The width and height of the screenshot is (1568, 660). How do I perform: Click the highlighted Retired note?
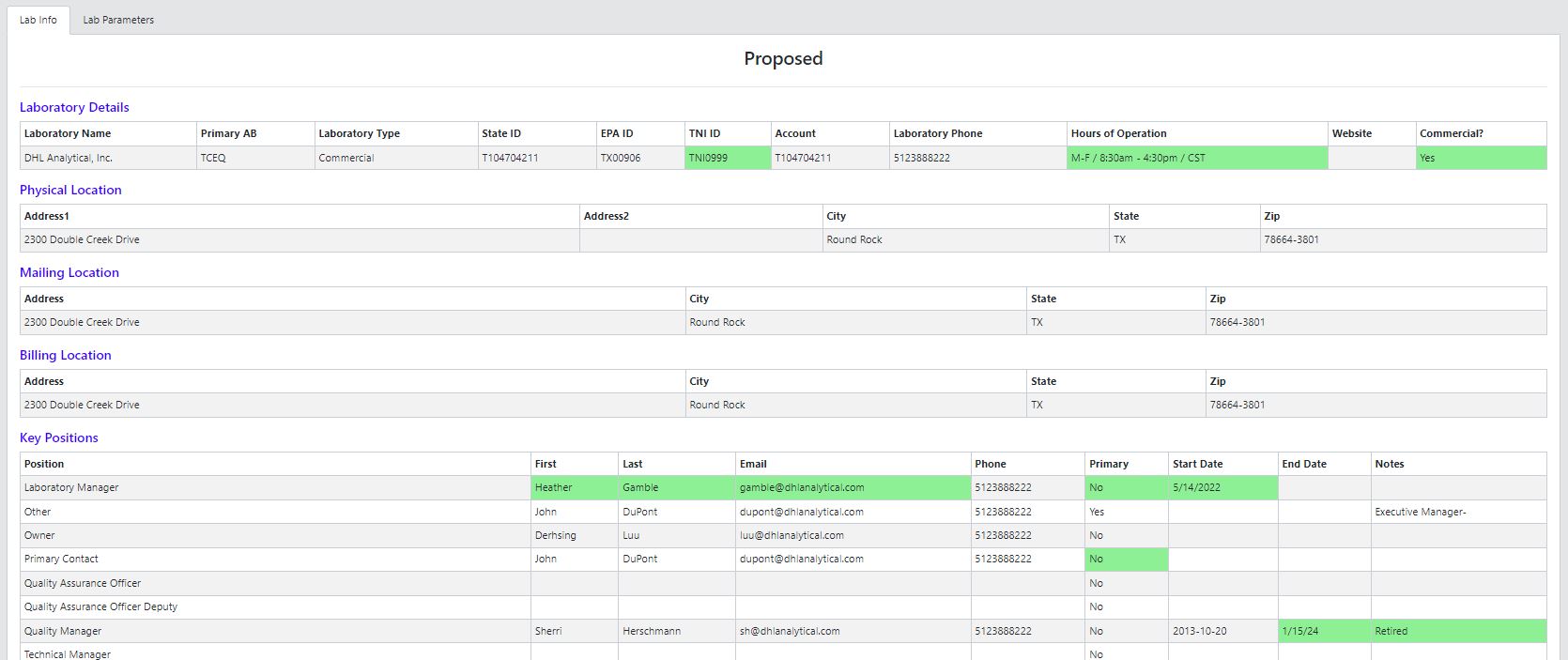pyautogui.click(x=1459, y=631)
